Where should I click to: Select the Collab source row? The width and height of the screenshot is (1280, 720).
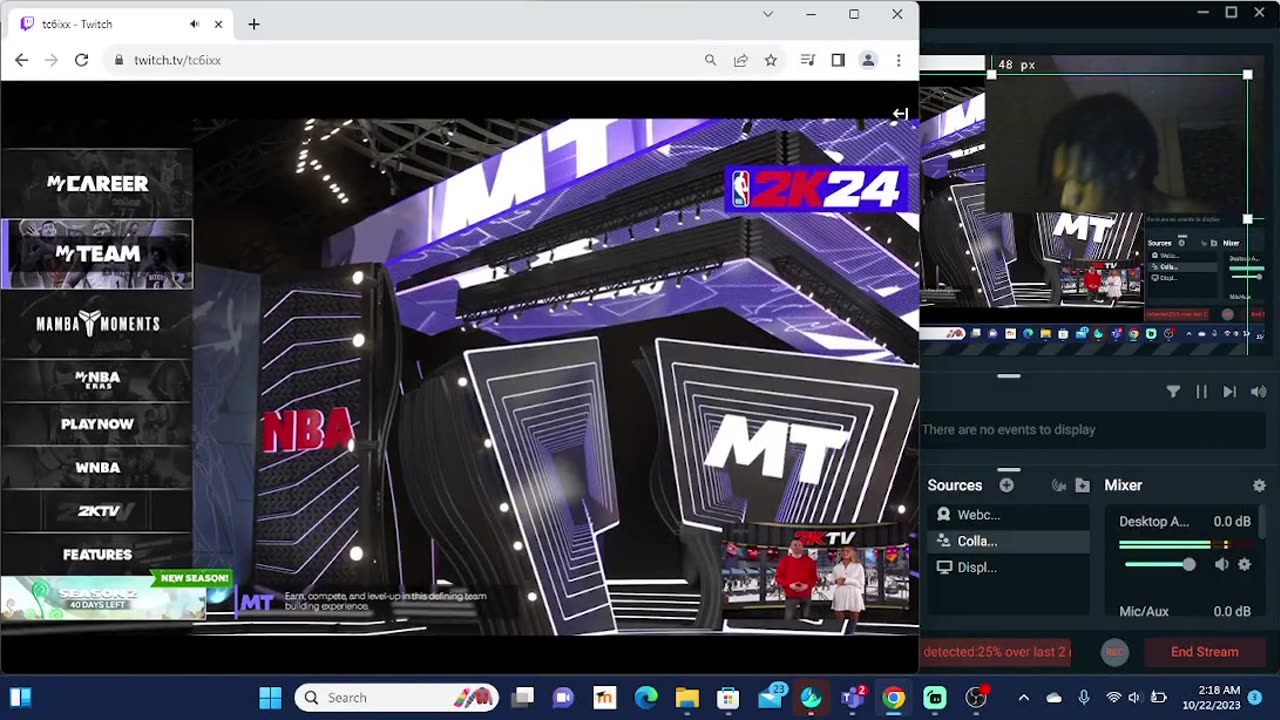1008,541
